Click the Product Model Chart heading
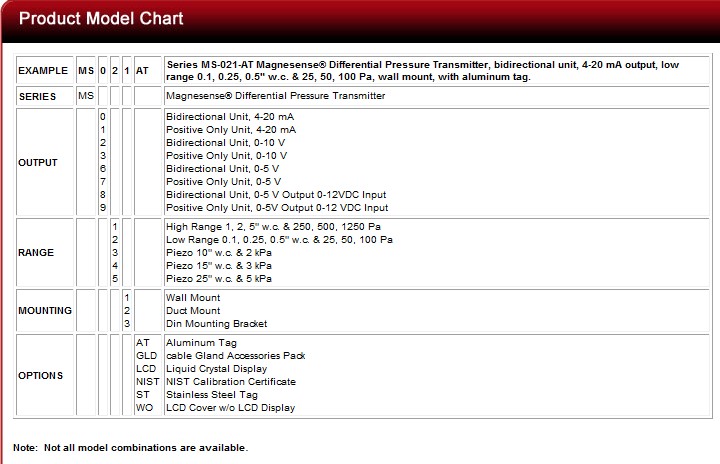Screen dimensions: 720x464 point(101,18)
